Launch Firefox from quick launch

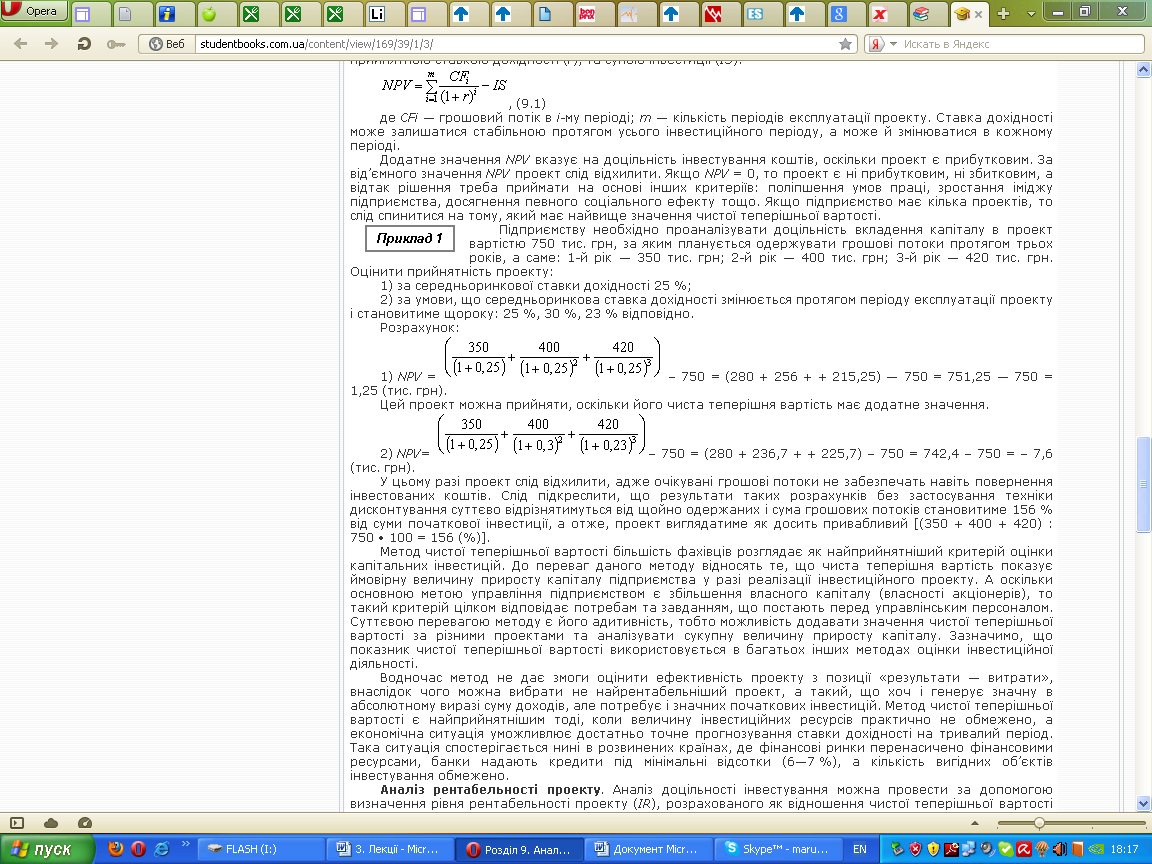pyautogui.click(x=115, y=849)
